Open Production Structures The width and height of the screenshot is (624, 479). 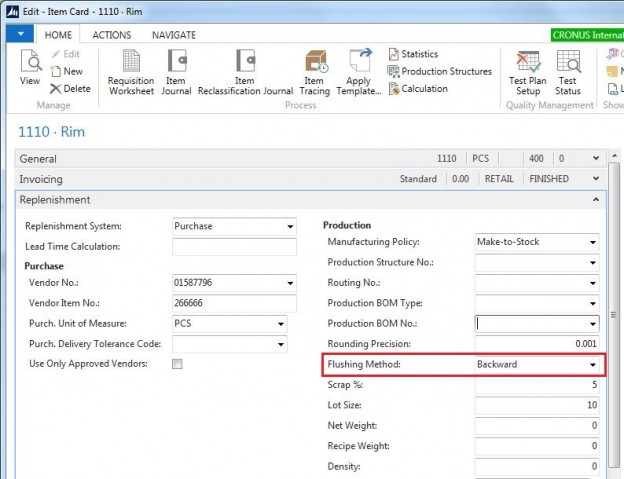(x=440, y=72)
